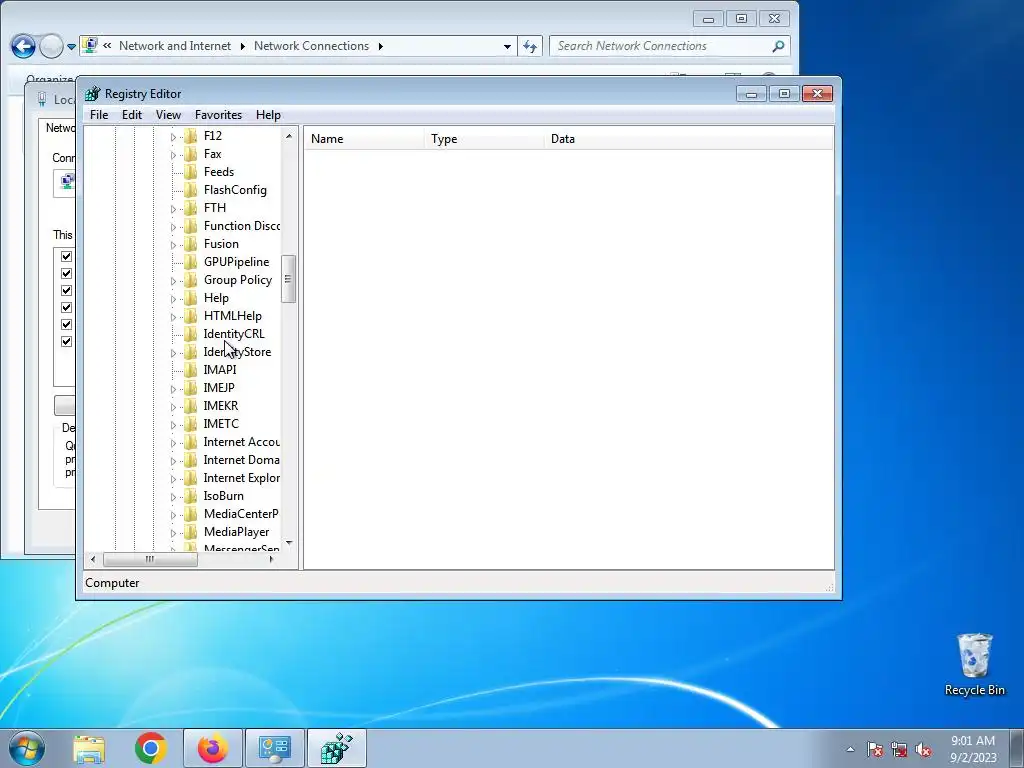The height and width of the screenshot is (768, 1024).
Task: Open the View menu in Registry Editor
Action: (168, 115)
